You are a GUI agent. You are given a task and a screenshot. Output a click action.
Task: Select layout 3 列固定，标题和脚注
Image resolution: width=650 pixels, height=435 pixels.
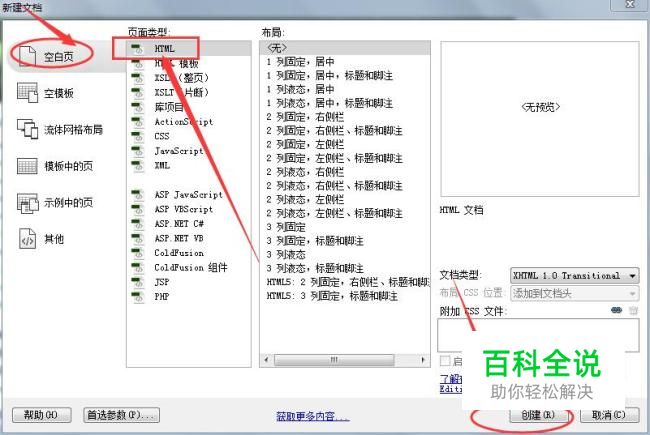tap(345, 241)
